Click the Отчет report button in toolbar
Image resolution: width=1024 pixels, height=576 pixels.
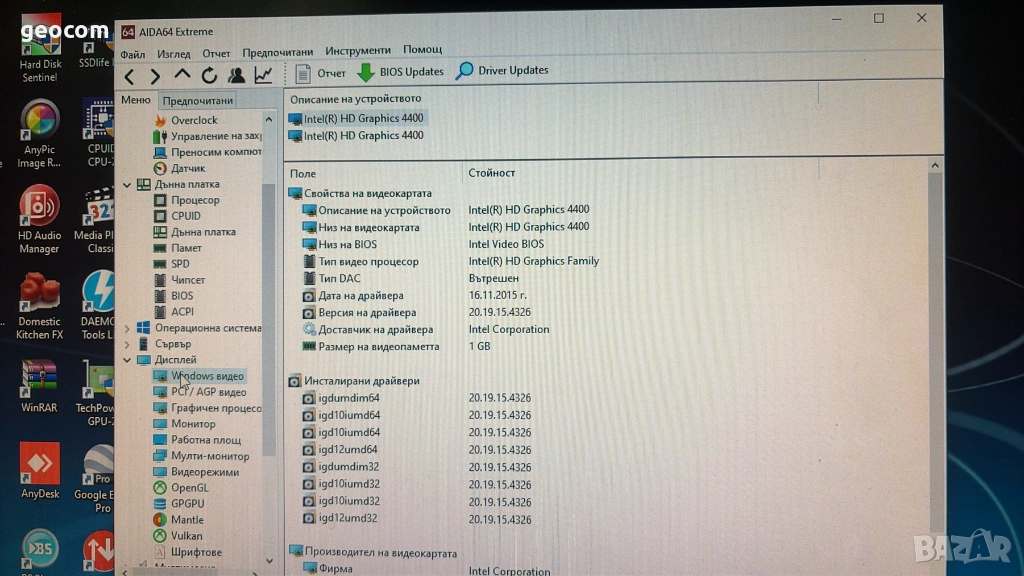coord(321,73)
